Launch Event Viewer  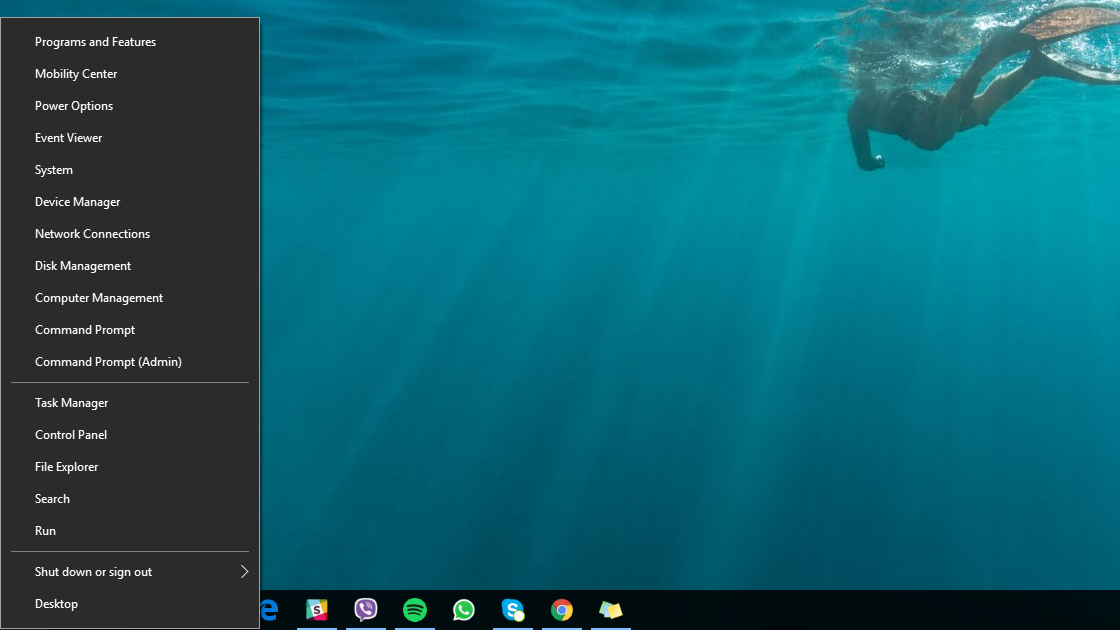click(69, 138)
